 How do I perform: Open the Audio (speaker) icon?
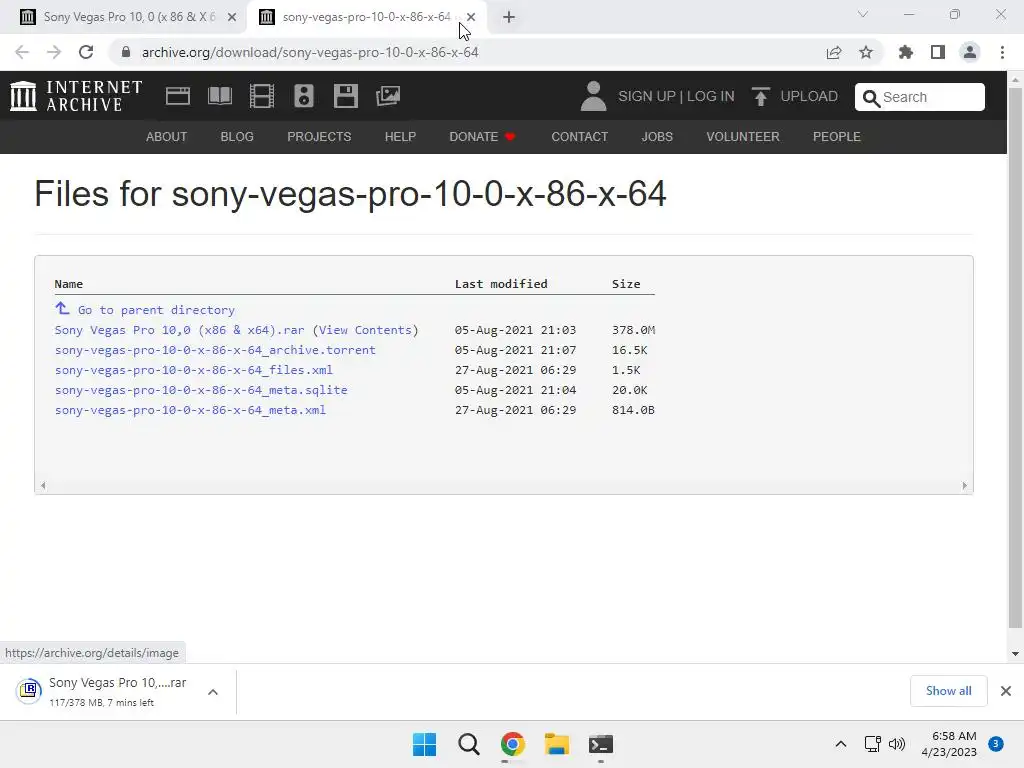pyautogui.click(x=304, y=96)
